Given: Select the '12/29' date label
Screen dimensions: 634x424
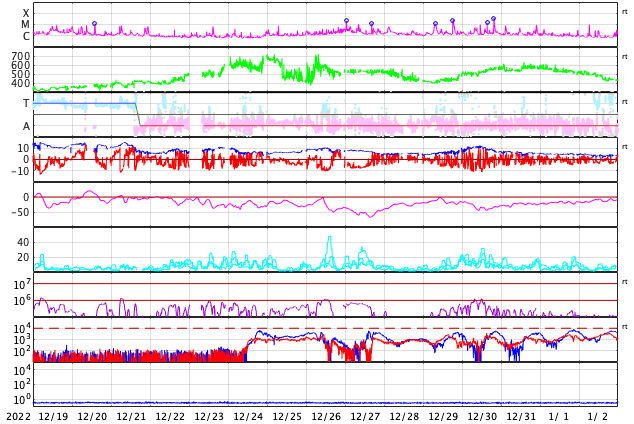Looking at the screenshot, I should click(443, 417).
